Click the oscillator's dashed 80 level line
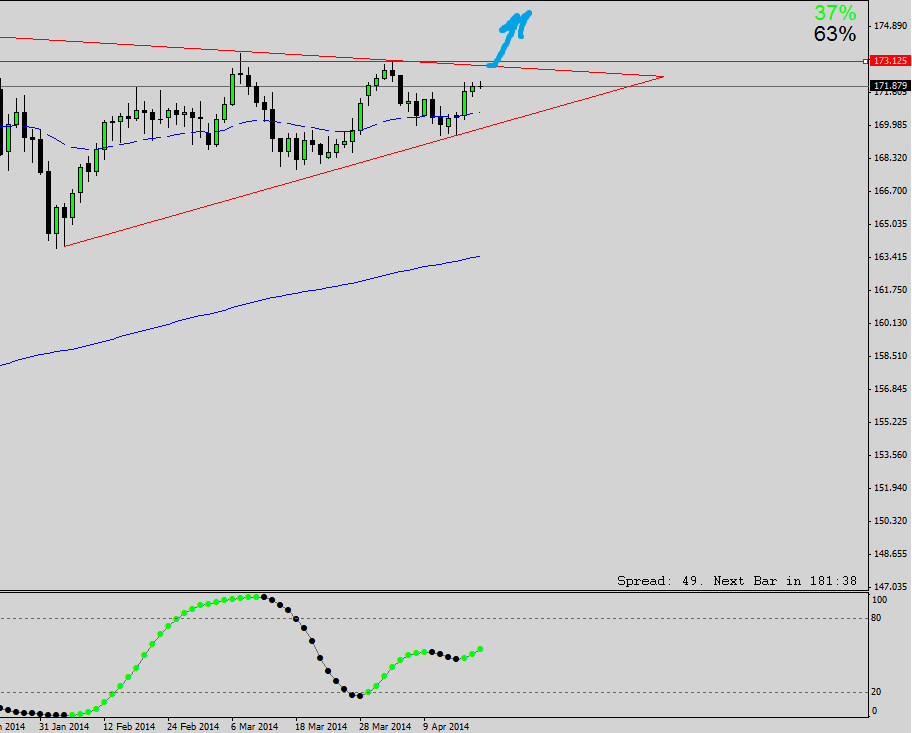Viewport: 912px width, 733px height. pyautogui.click(x=433, y=618)
